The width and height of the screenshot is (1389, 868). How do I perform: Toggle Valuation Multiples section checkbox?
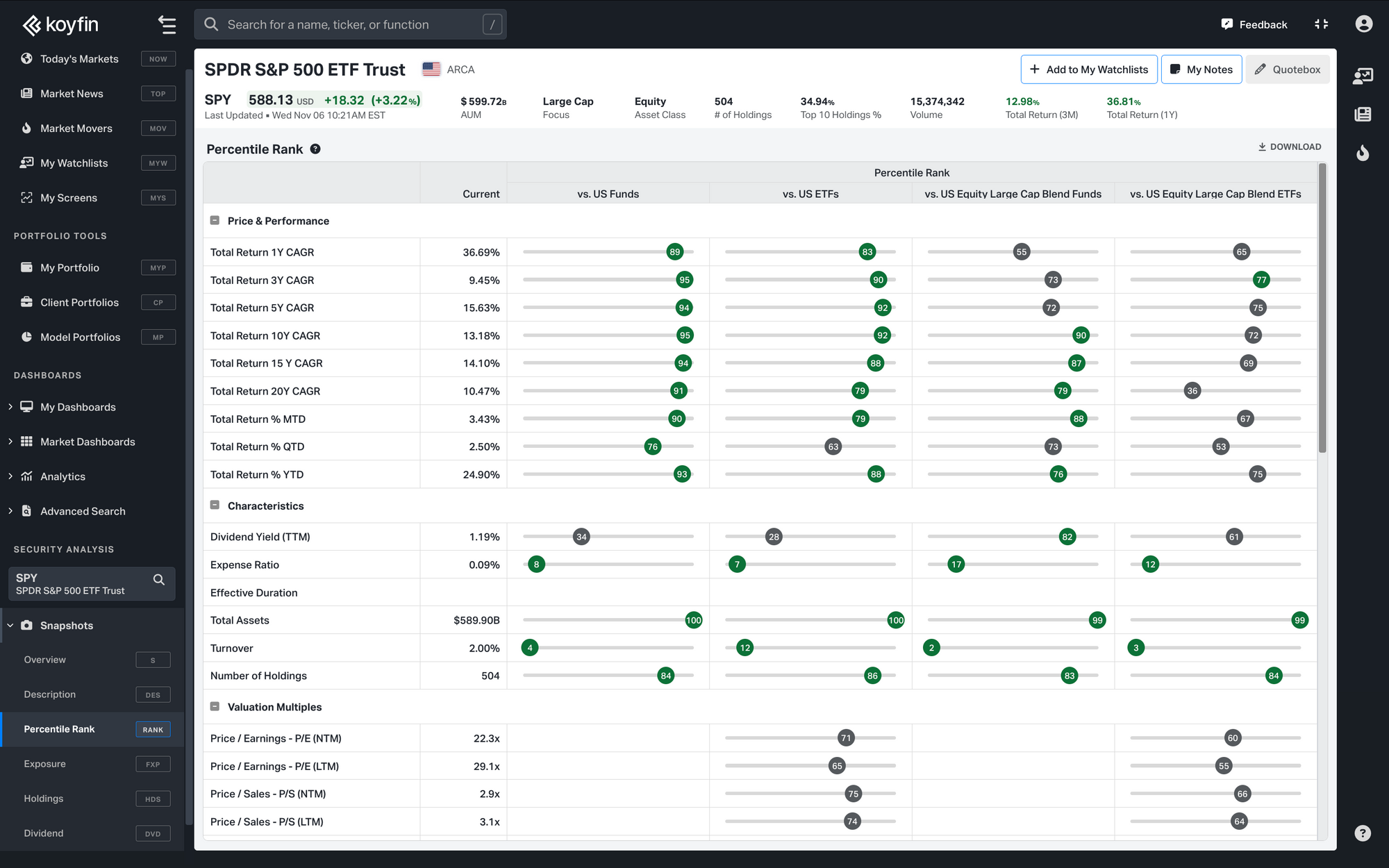[213, 707]
